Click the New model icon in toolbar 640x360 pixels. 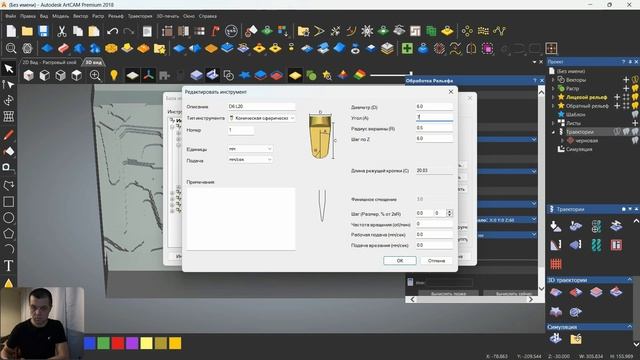click(11, 31)
